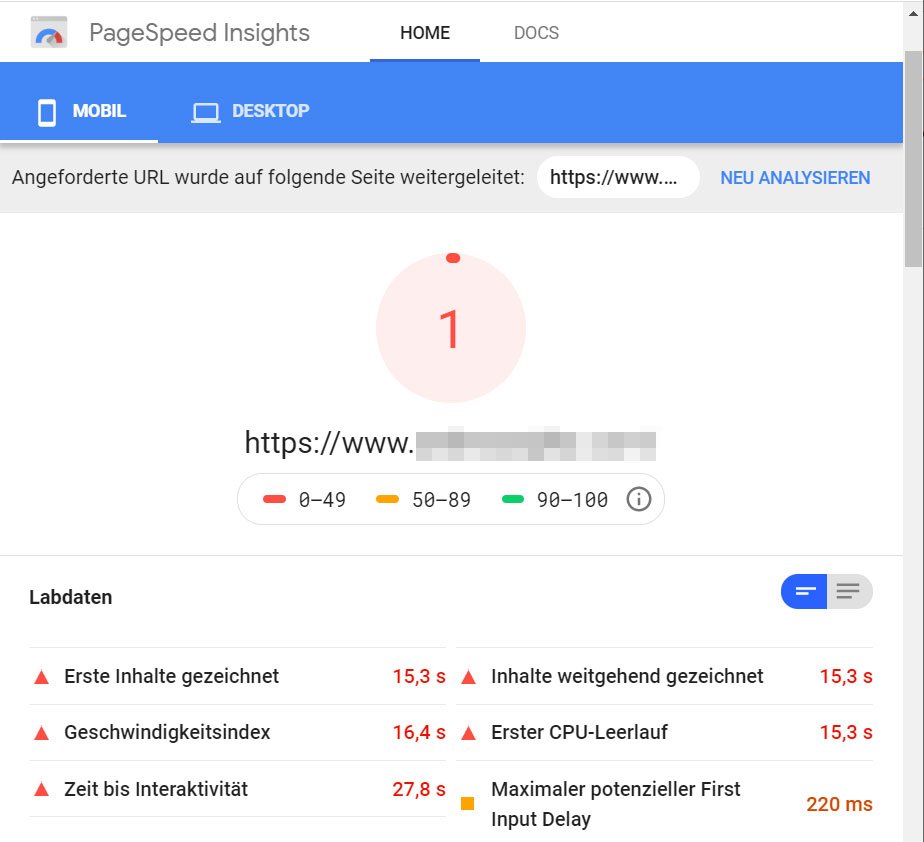Switch to the DESKTOP results tab
924x842 pixels.
click(x=250, y=111)
